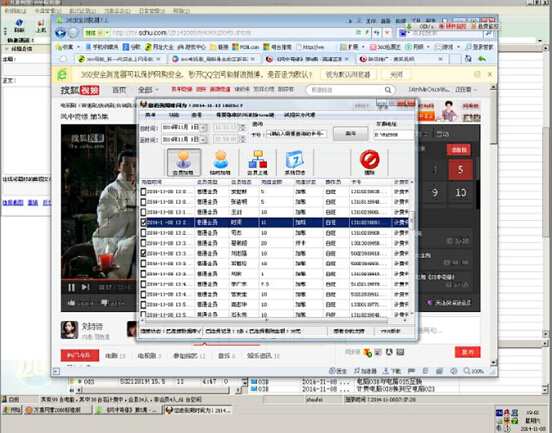Click the red 发布 publish button
The image size is (552, 433).
(468, 352)
